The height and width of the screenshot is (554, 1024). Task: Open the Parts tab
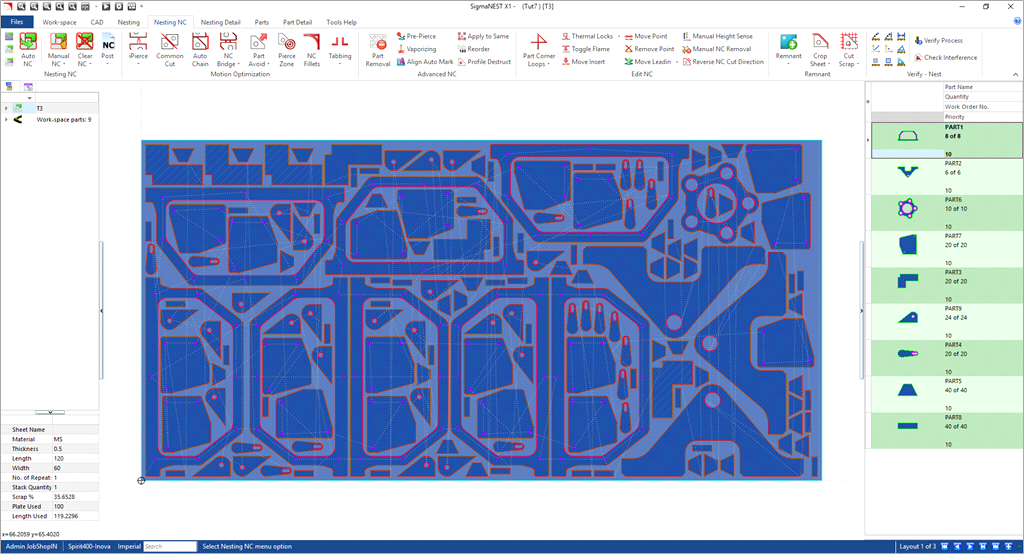point(262,22)
